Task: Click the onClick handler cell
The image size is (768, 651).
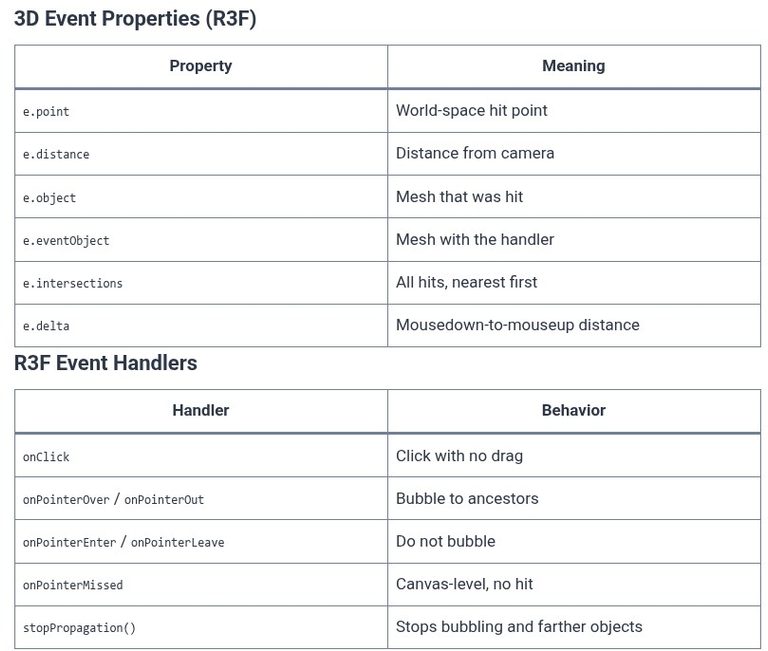Action: coord(201,456)
